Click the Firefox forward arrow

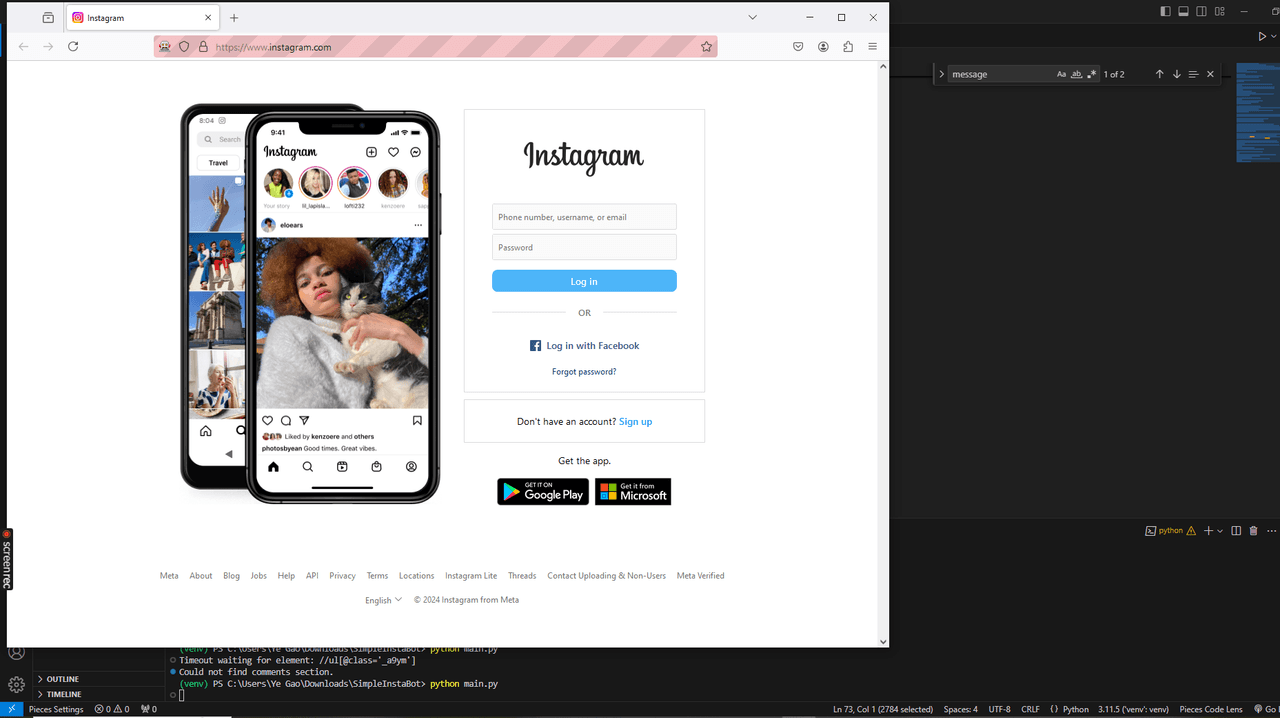(x=48, y=47)
